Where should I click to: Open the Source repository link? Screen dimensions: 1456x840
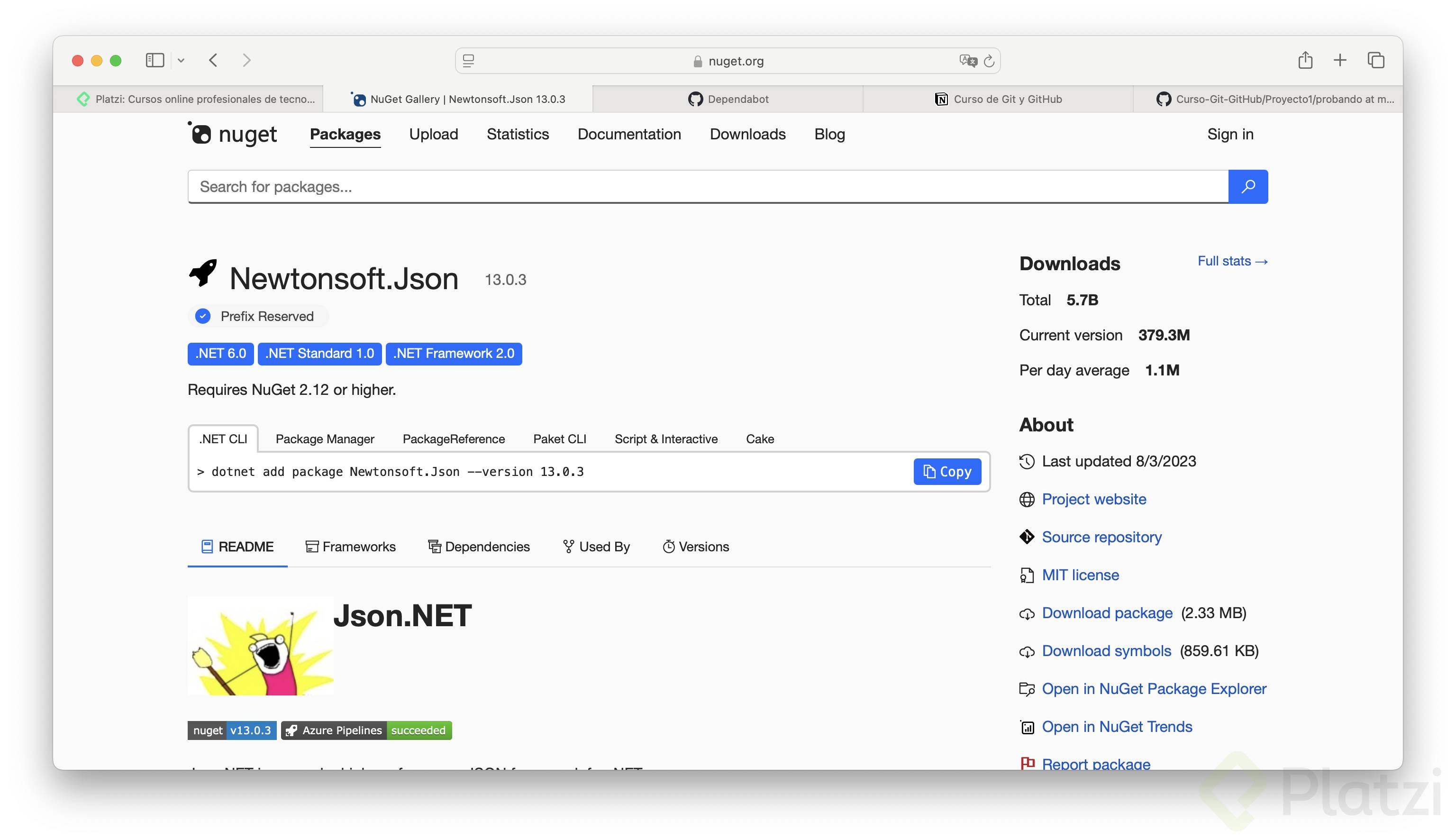tap(1101, 537)
